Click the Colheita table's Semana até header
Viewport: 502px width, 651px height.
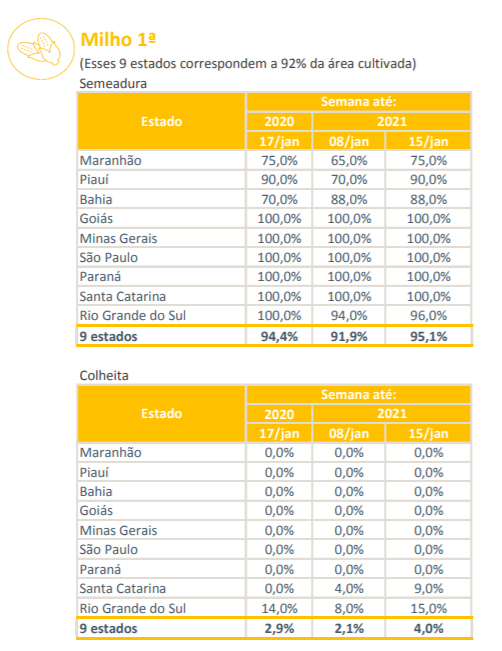[358, 394]
